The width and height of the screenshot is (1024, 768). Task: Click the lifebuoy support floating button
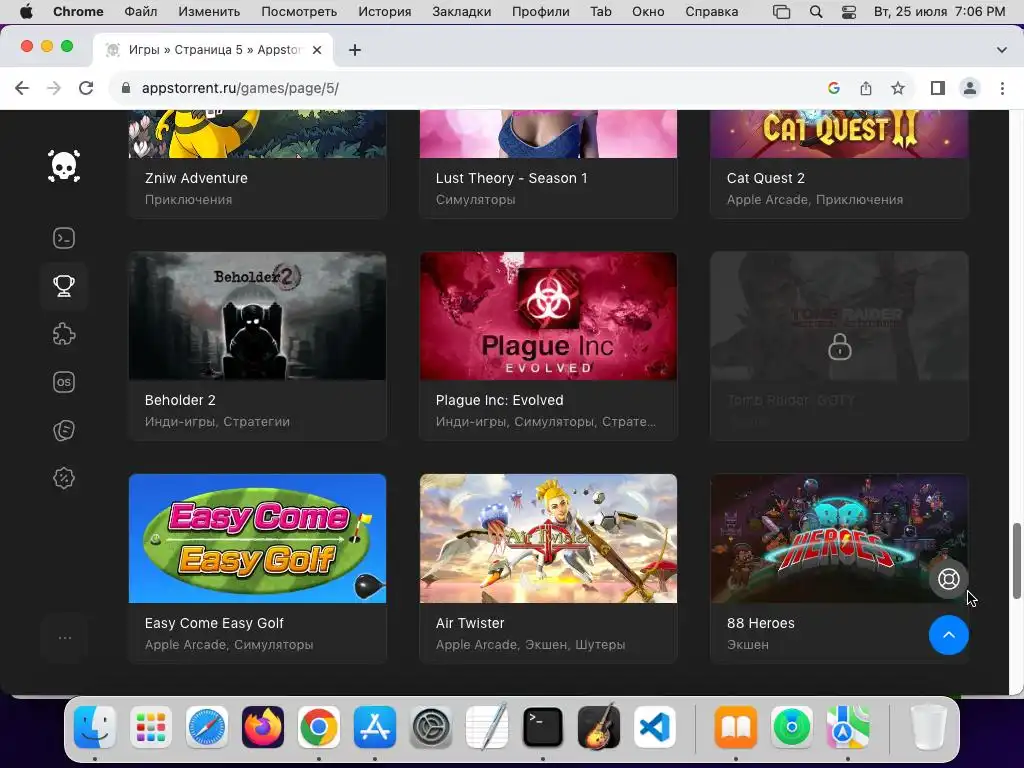948,579
